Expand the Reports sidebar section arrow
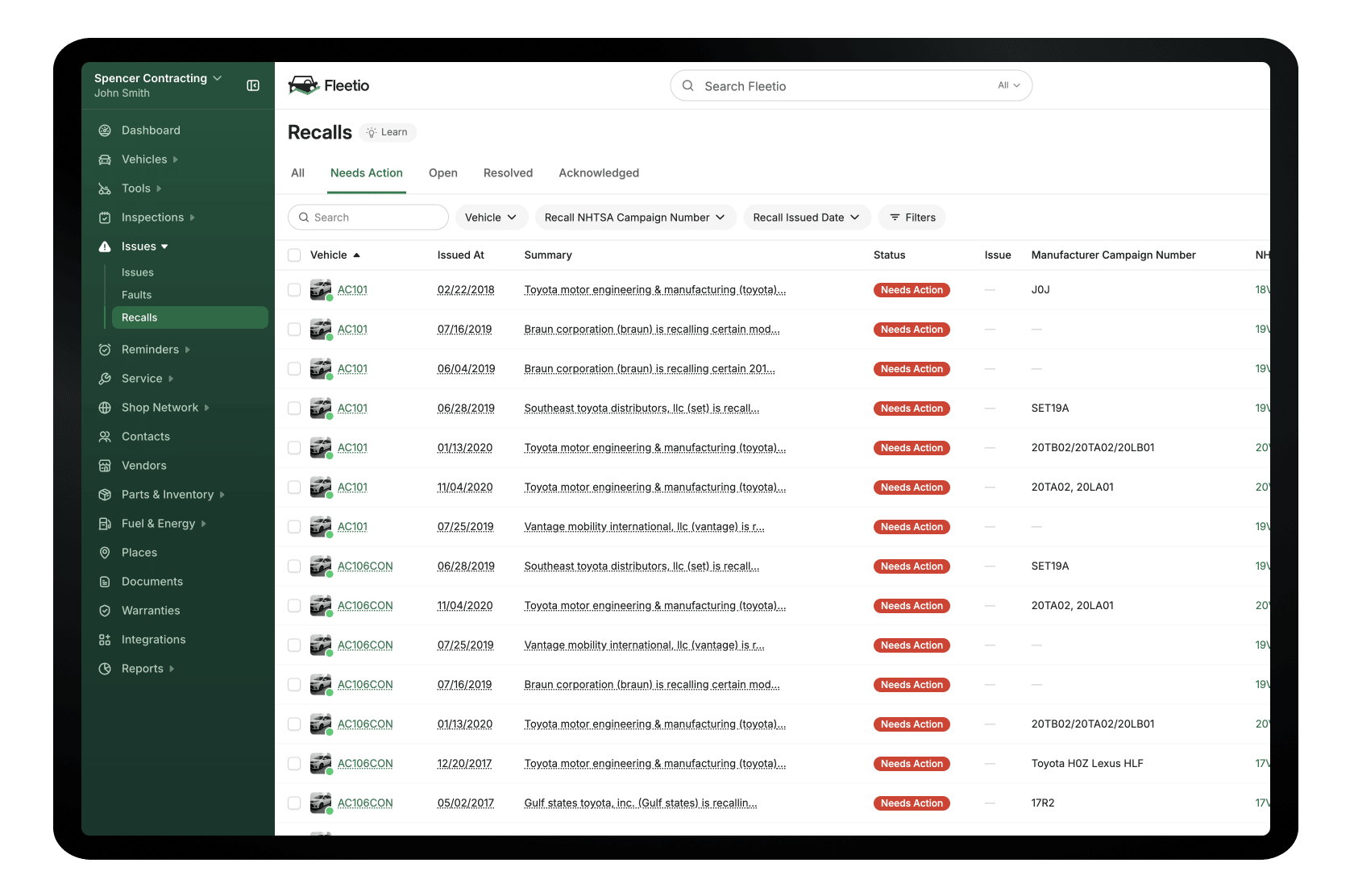The image size is (1354, 896). click(x=172, y=669)
